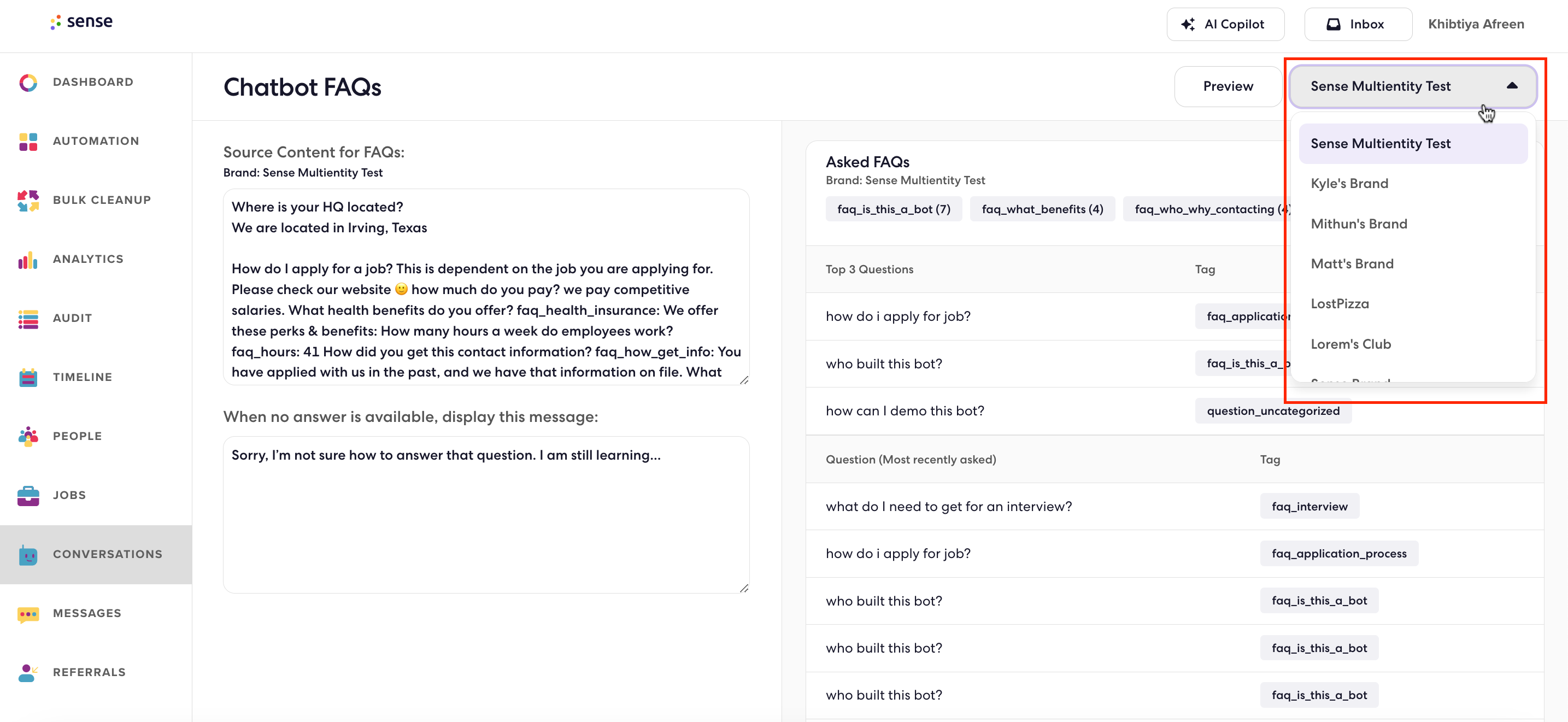Click the fallback message textarea resize handle

point(744,589)
